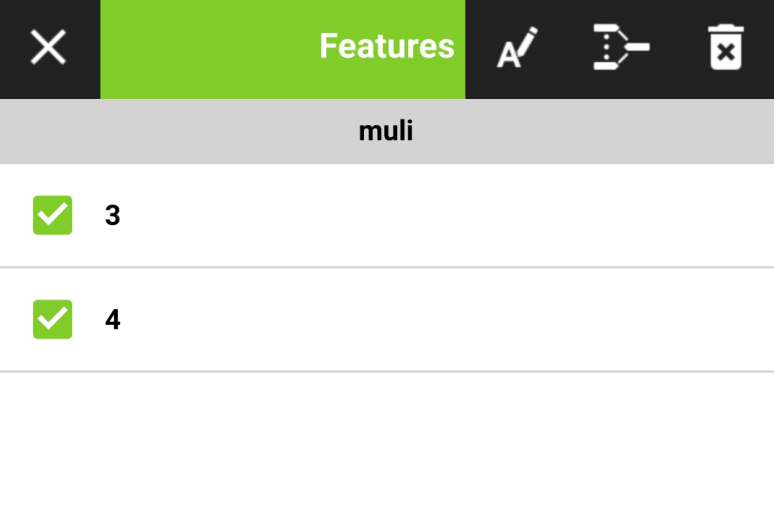Uncheck the checkbox for feature 4
Image resolution: width=774 pixels, height=514 pixels.
pos(53,319)
